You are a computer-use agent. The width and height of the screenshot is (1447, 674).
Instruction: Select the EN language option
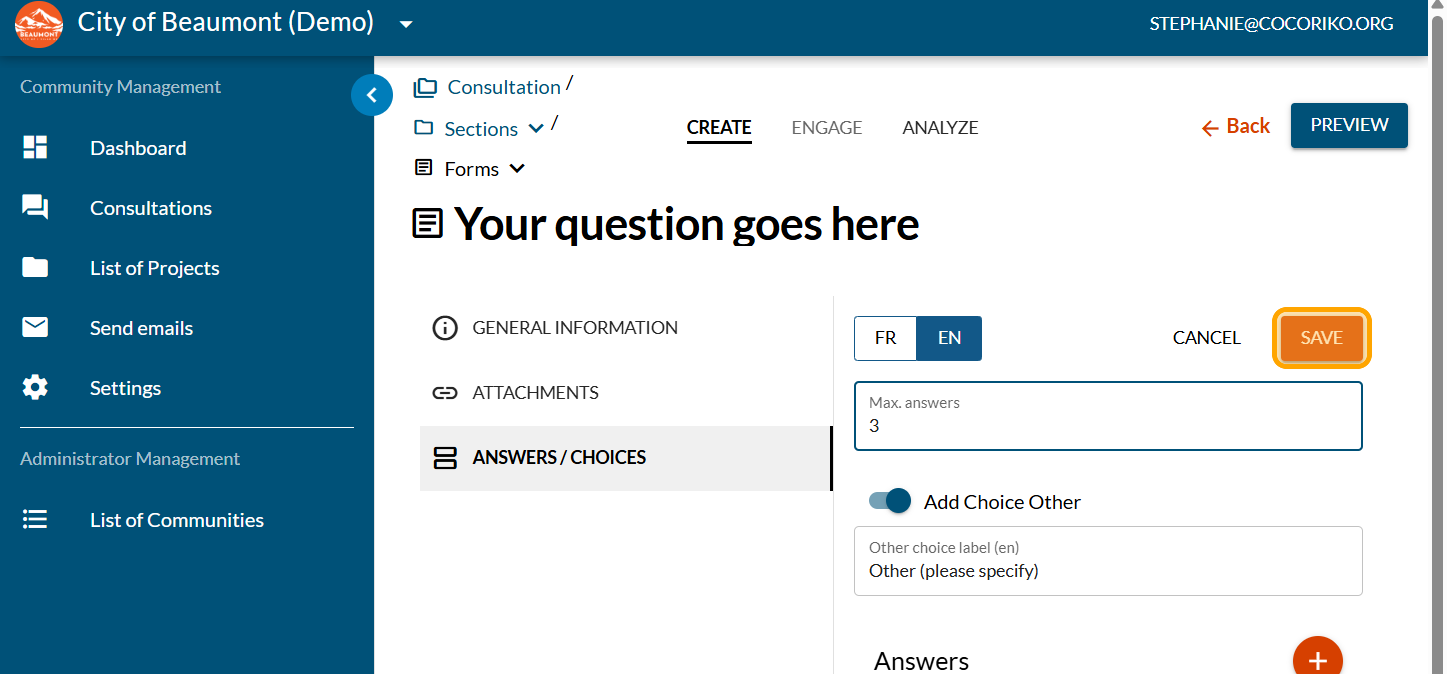pos(949,338)
